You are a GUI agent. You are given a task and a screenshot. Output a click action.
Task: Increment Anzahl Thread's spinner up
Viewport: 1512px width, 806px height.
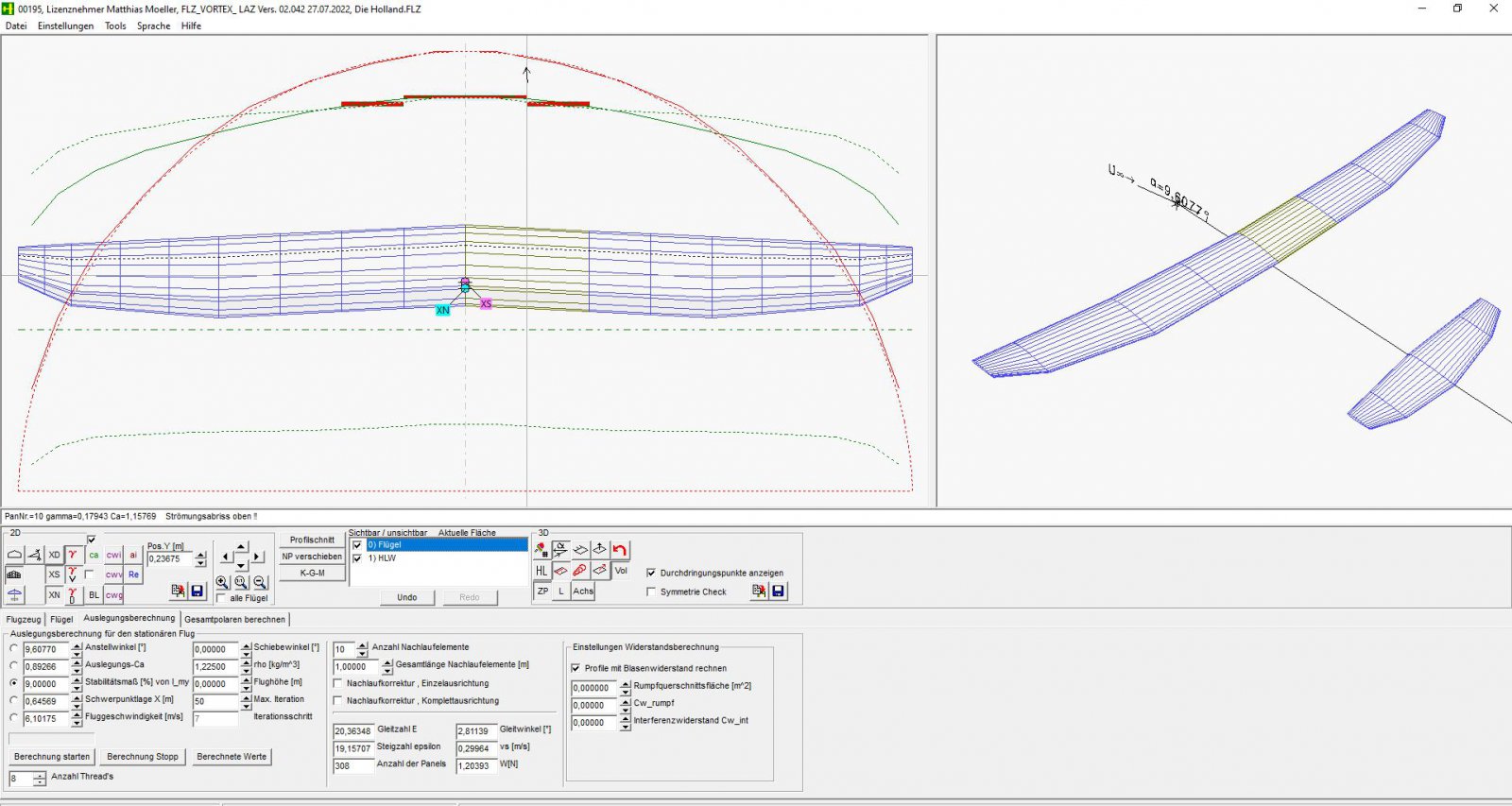click(x=40, y=775)
